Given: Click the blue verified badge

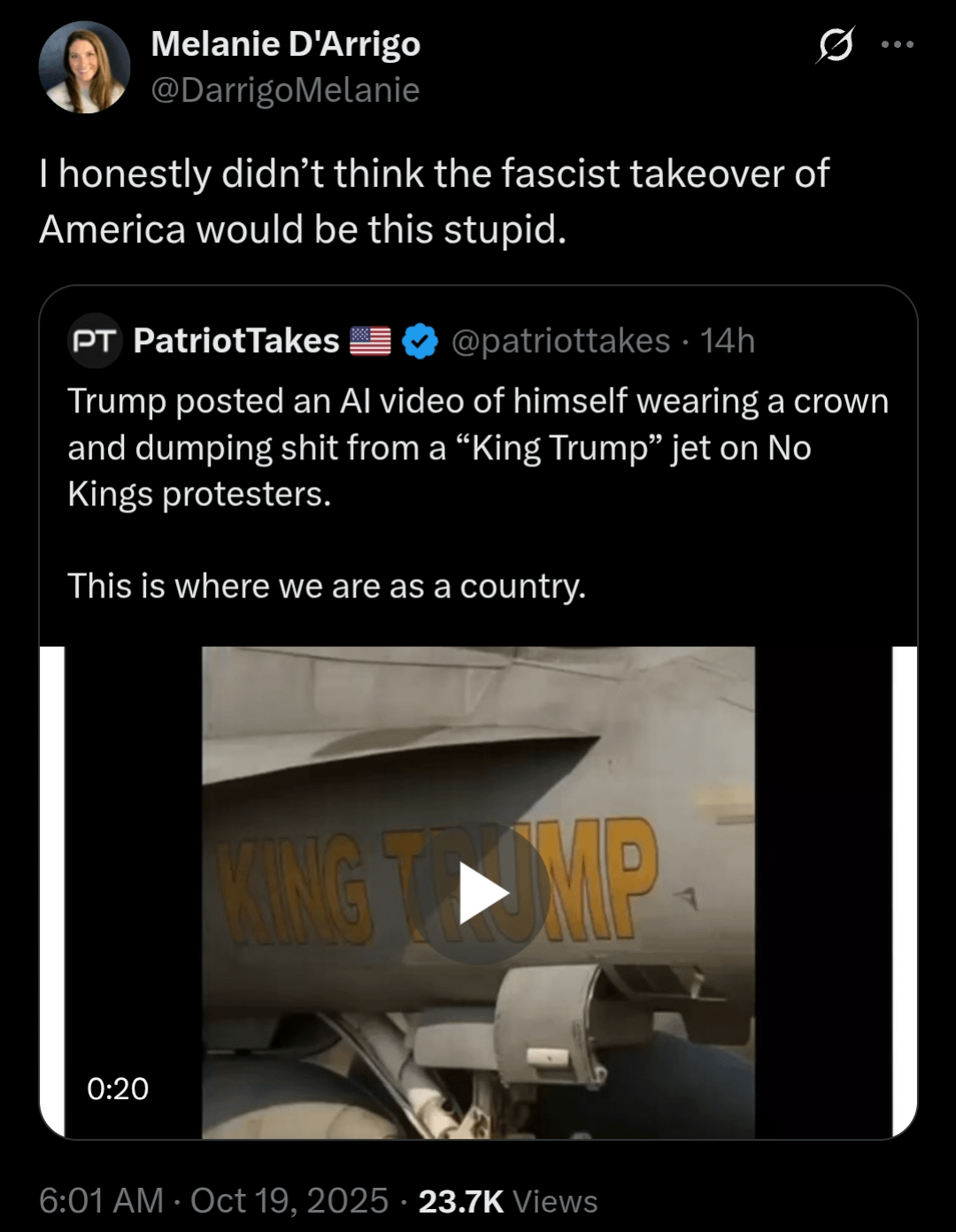Looking at the screenshot, I should [420, 341].
